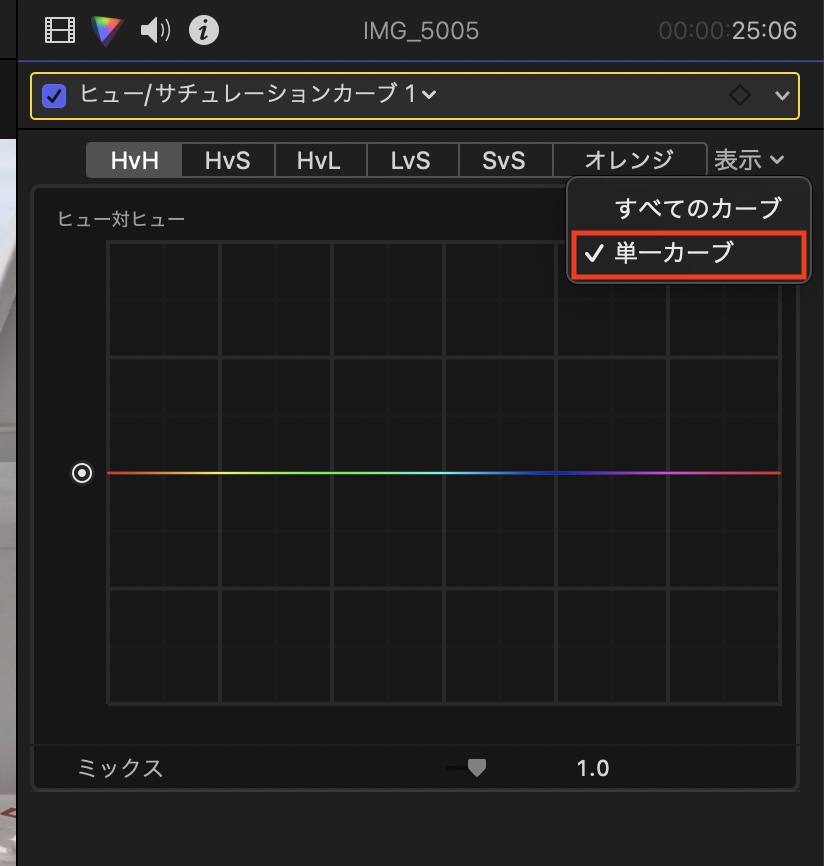Screen dimensions: 824x866
Task: Open the Info inspector icon
Action: click(x=204, y=30)
